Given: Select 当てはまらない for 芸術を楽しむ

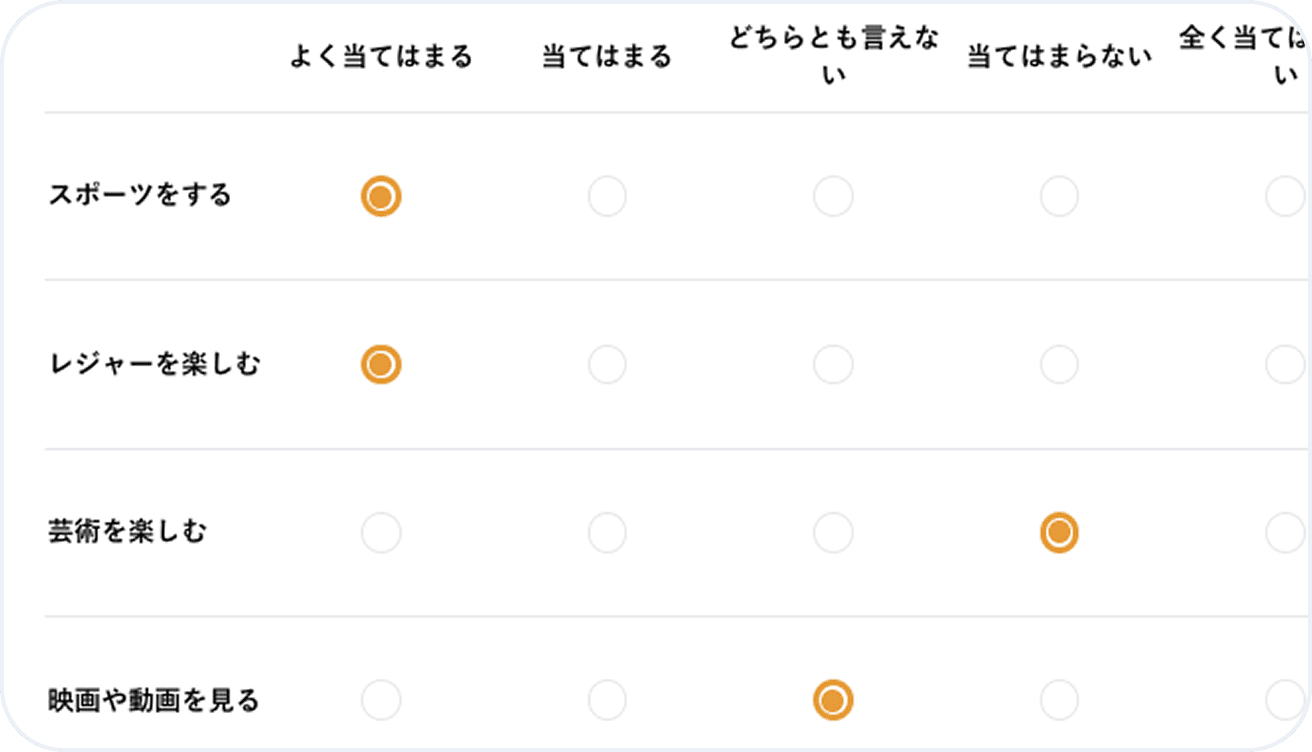Looking at the screenshot, I should pos(1059,532).
